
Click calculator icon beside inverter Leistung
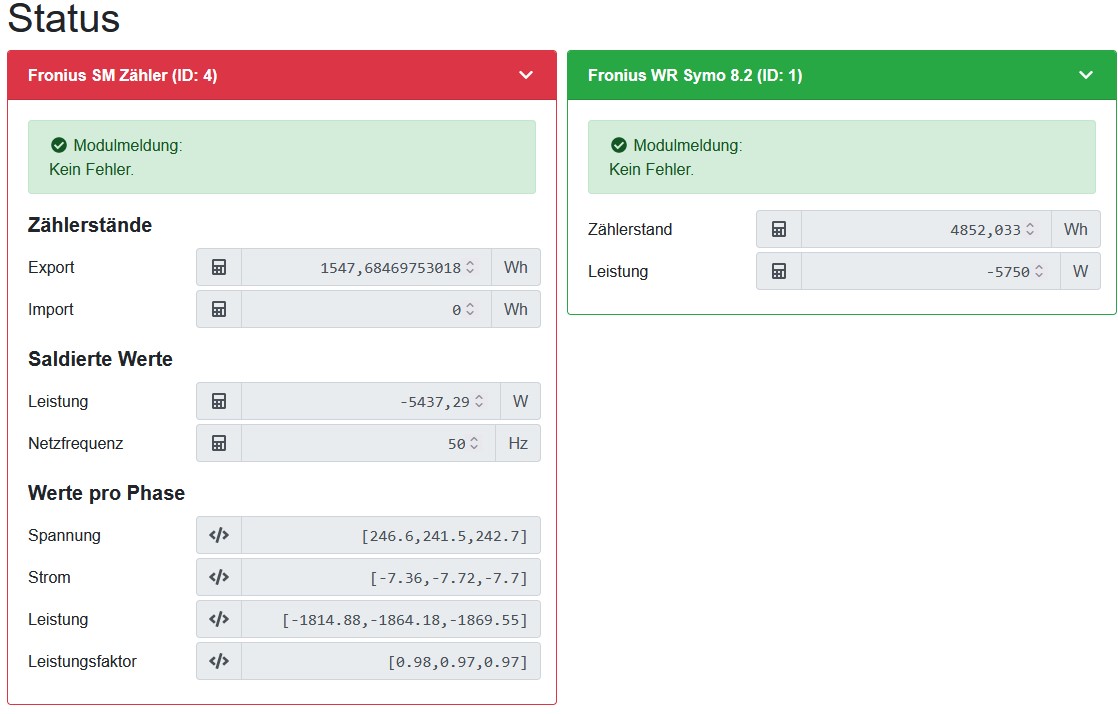779,272
